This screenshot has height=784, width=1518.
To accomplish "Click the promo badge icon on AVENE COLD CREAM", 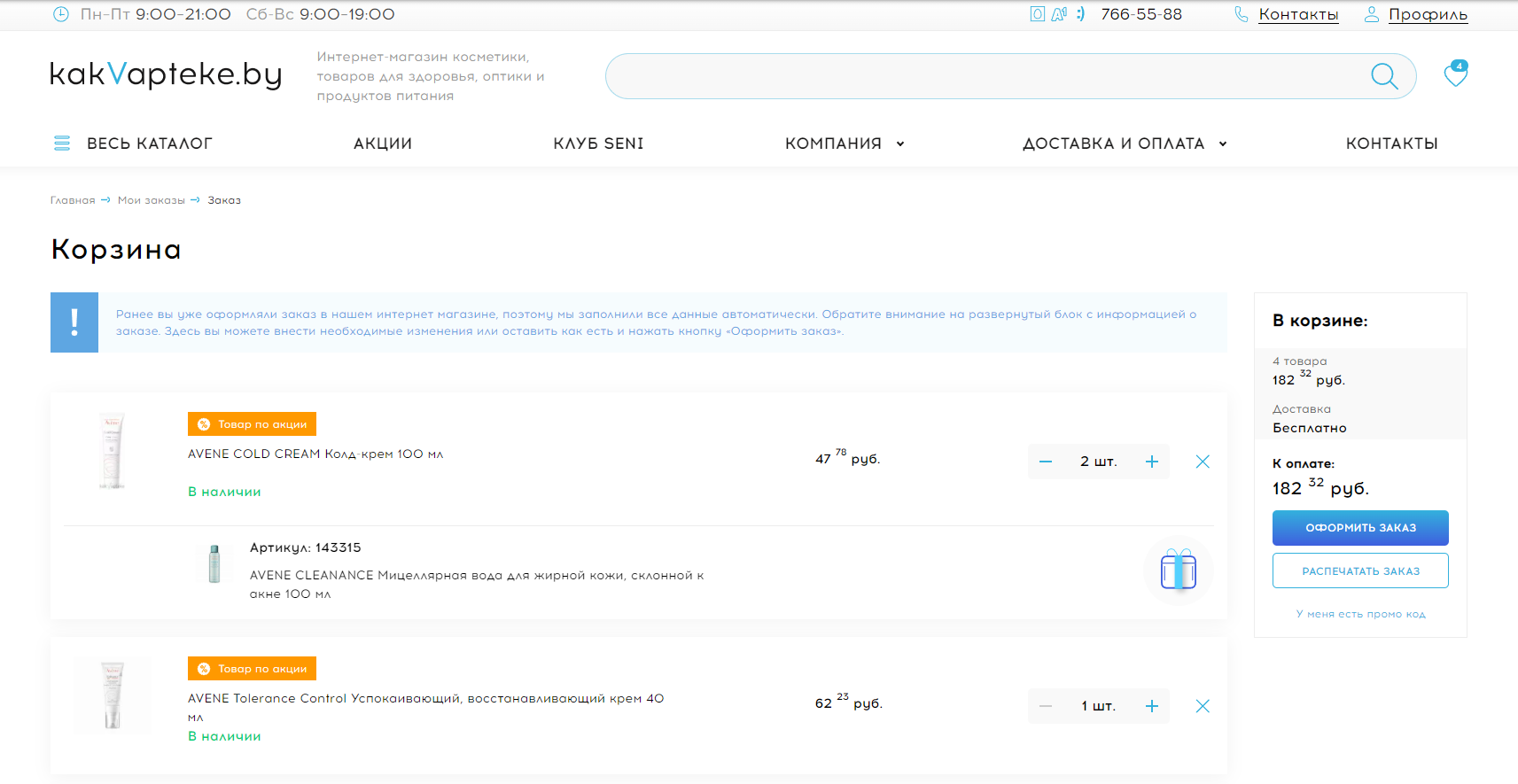I will [x=204, y=424].
